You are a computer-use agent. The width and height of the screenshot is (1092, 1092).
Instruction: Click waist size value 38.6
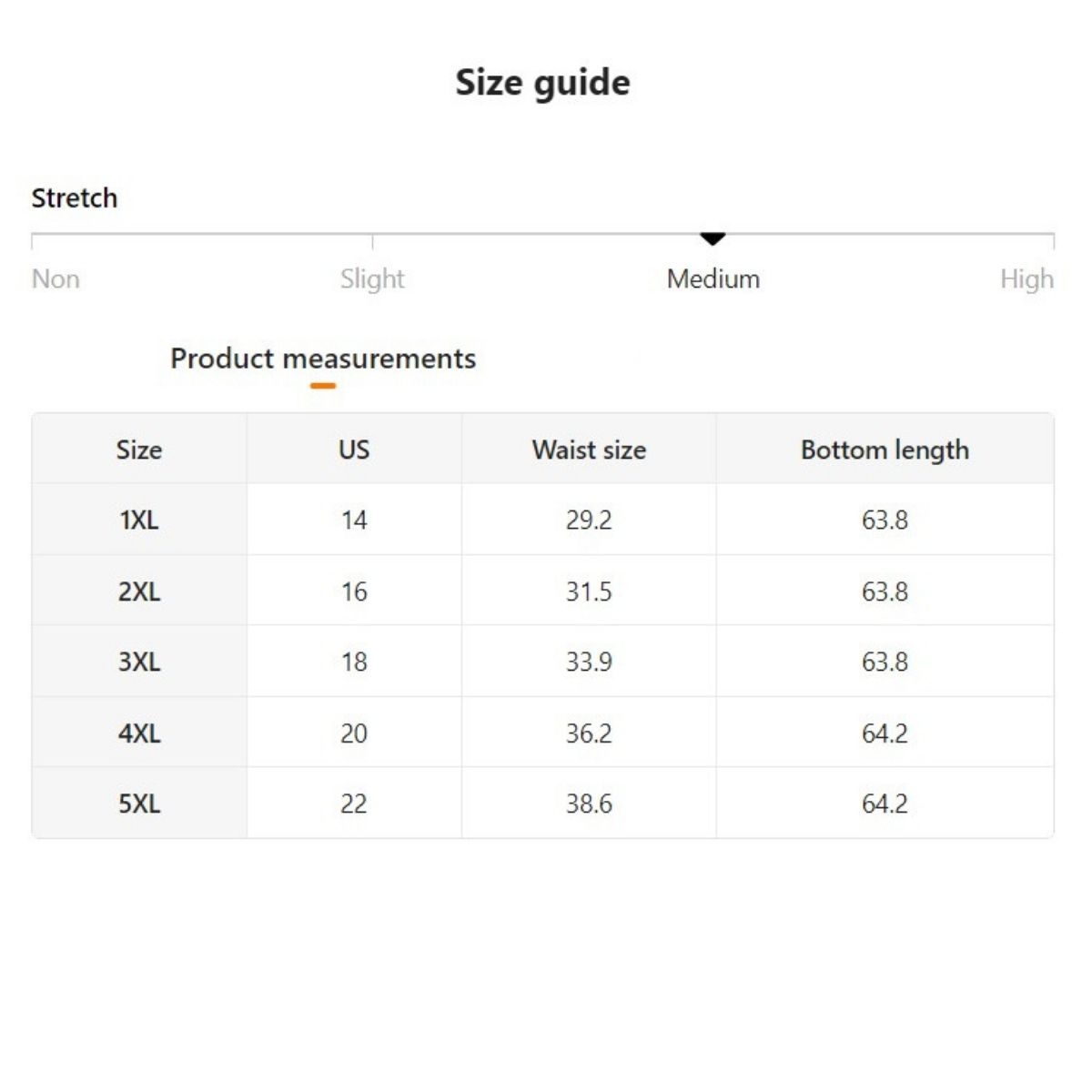(589, 804)
